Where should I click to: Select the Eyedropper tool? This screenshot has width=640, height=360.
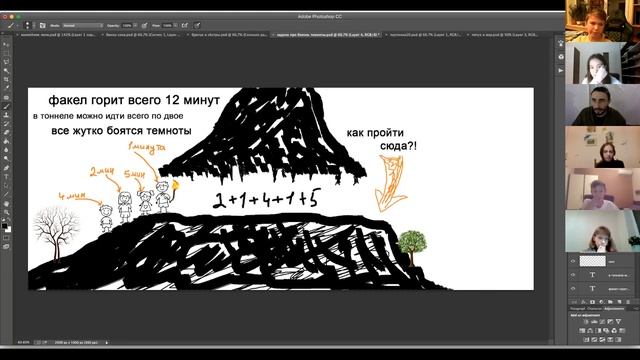(6, 87)
